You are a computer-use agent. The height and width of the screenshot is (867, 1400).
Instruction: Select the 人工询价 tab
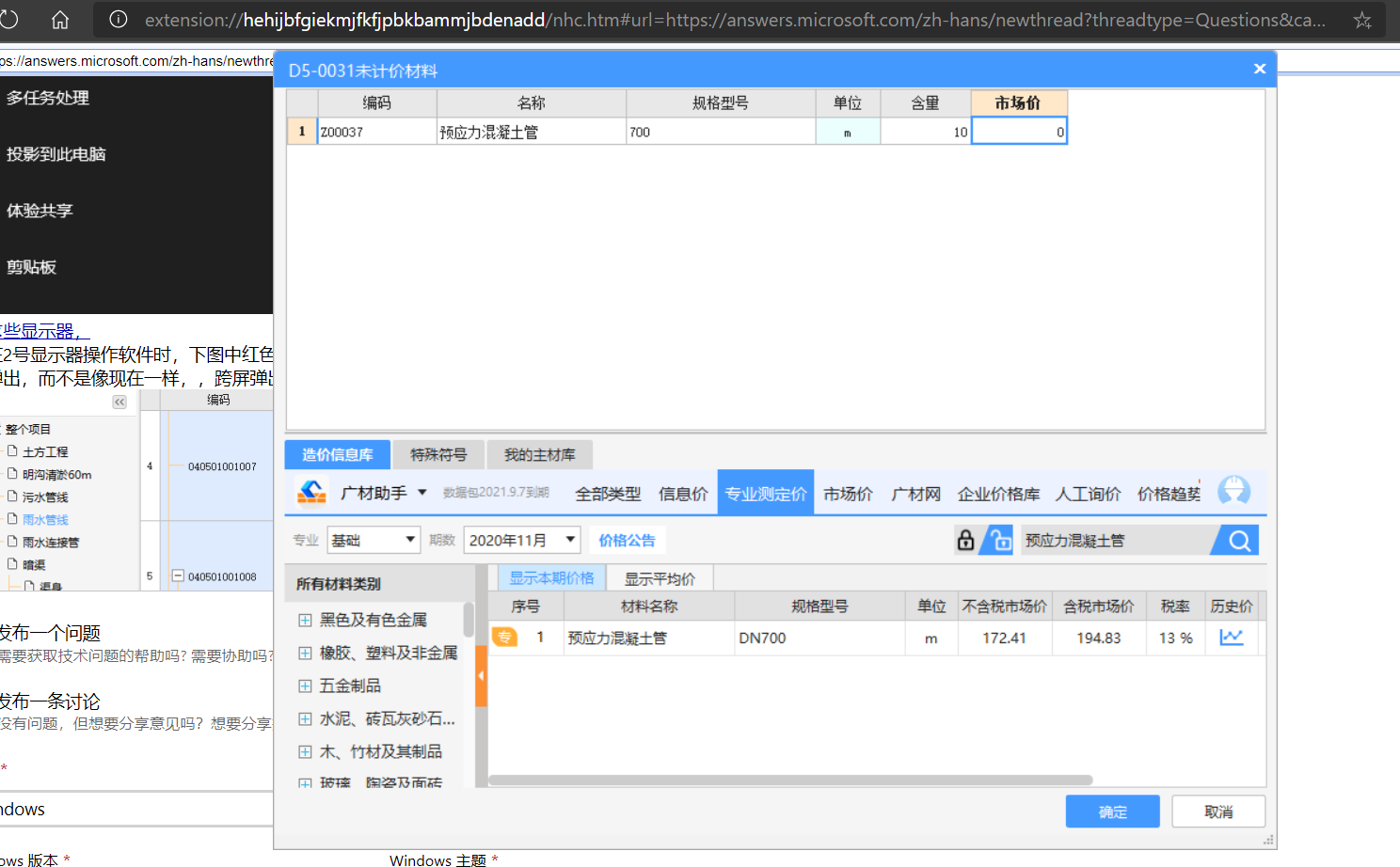point(1088,493)
